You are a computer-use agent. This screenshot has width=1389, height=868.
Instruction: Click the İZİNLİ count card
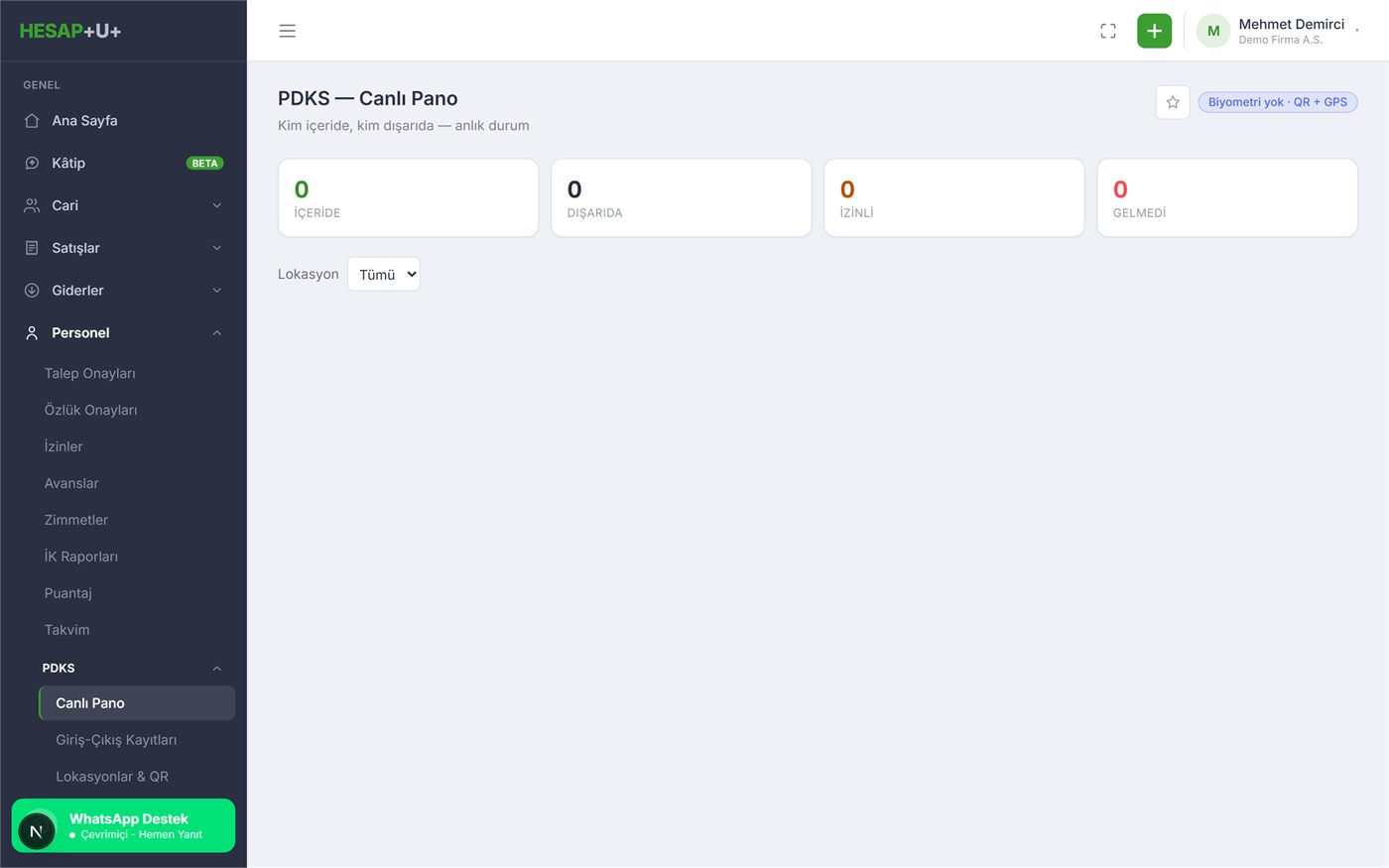click(x=954, y=197)
